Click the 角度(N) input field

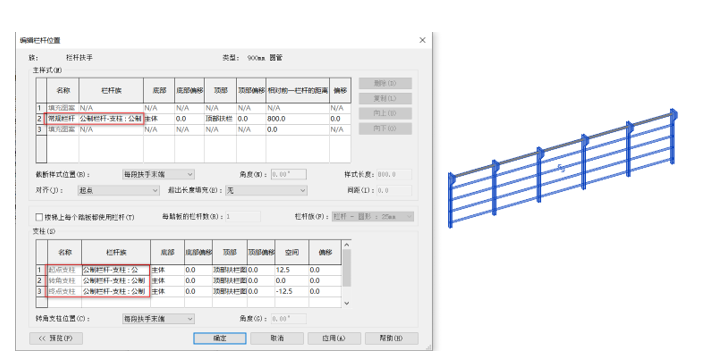click(x=289, y=174)
